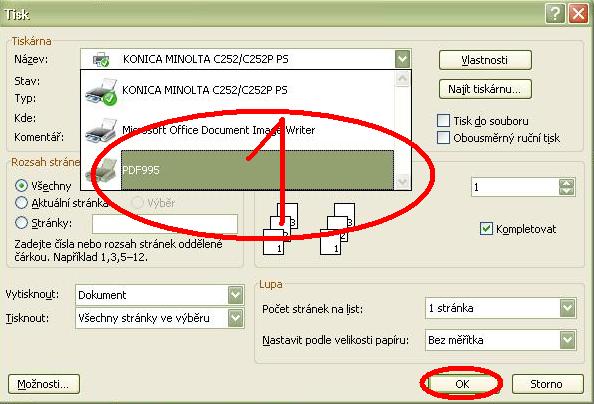Expand the Nastavit podle velikosti papíru dropdown
Screen dimensions: 594x404
(567, 340)
